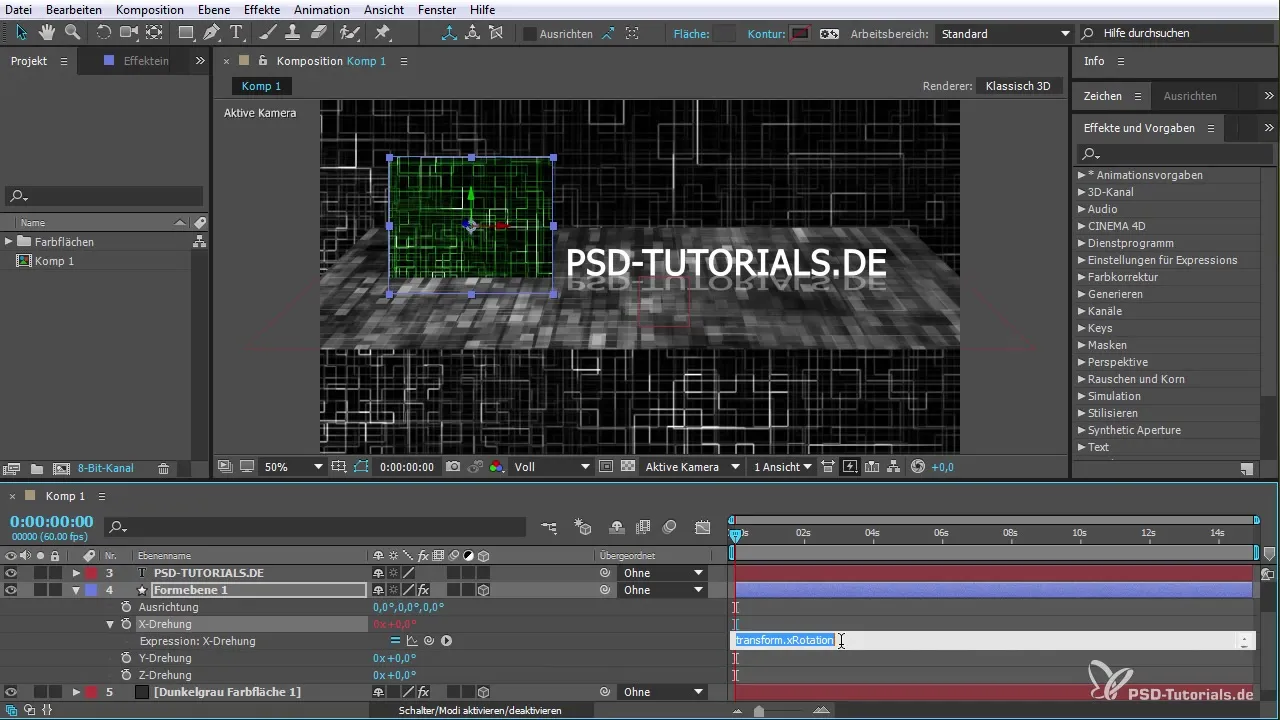Image resolution: width=1280 pixels, height=720 pixels.
Task: Click the Fläche fill color swatch
Action: click(x=726, y=34)
